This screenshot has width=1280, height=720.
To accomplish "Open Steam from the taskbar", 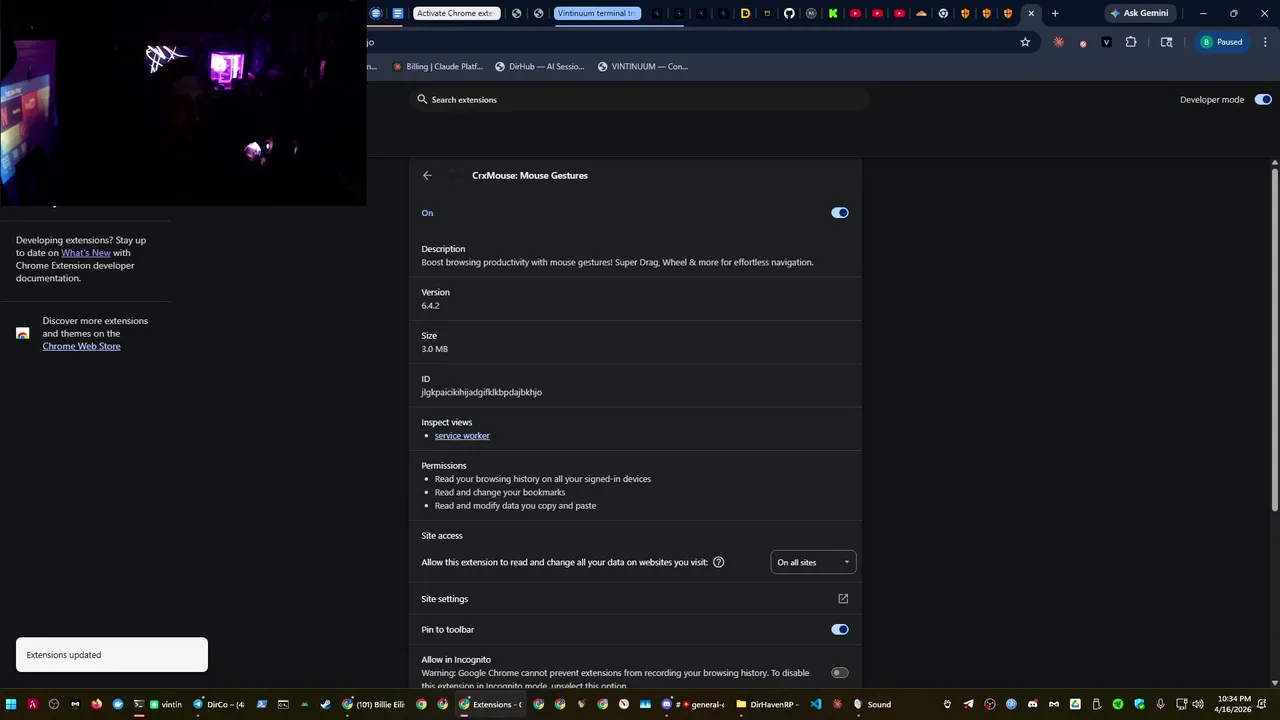I will click(x=325, y=704).
